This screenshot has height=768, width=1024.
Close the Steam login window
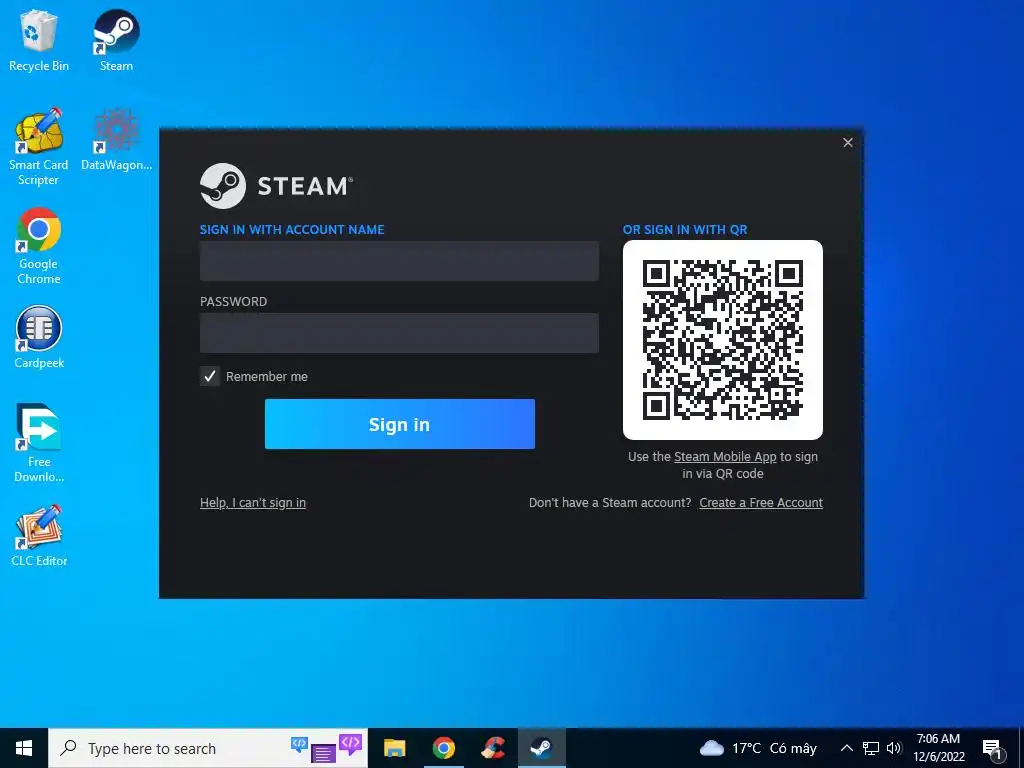(x=848, y=142)
